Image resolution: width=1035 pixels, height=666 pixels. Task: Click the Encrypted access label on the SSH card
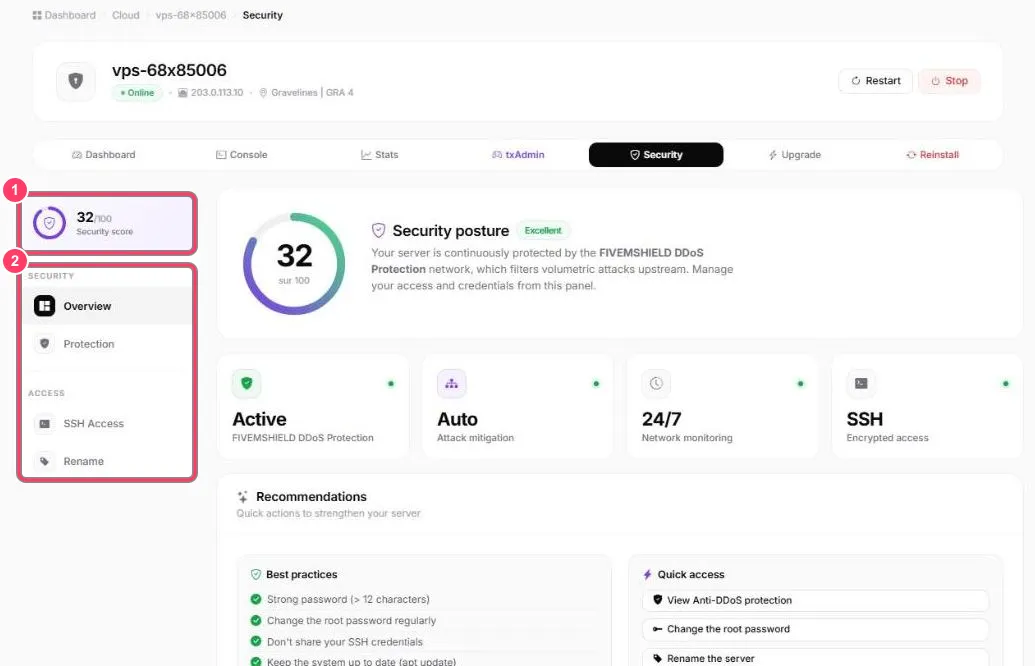pyautogui.click(x=887, y=438)
